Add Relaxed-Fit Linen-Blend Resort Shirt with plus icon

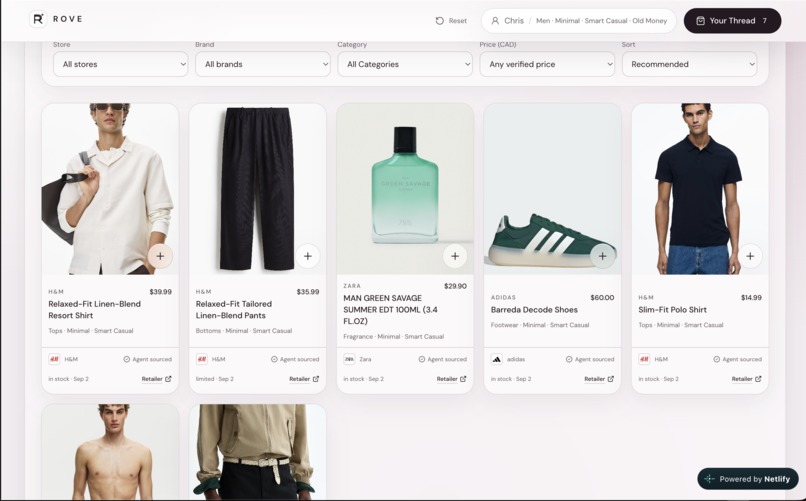pyautogui.click(x=160, y=256)
